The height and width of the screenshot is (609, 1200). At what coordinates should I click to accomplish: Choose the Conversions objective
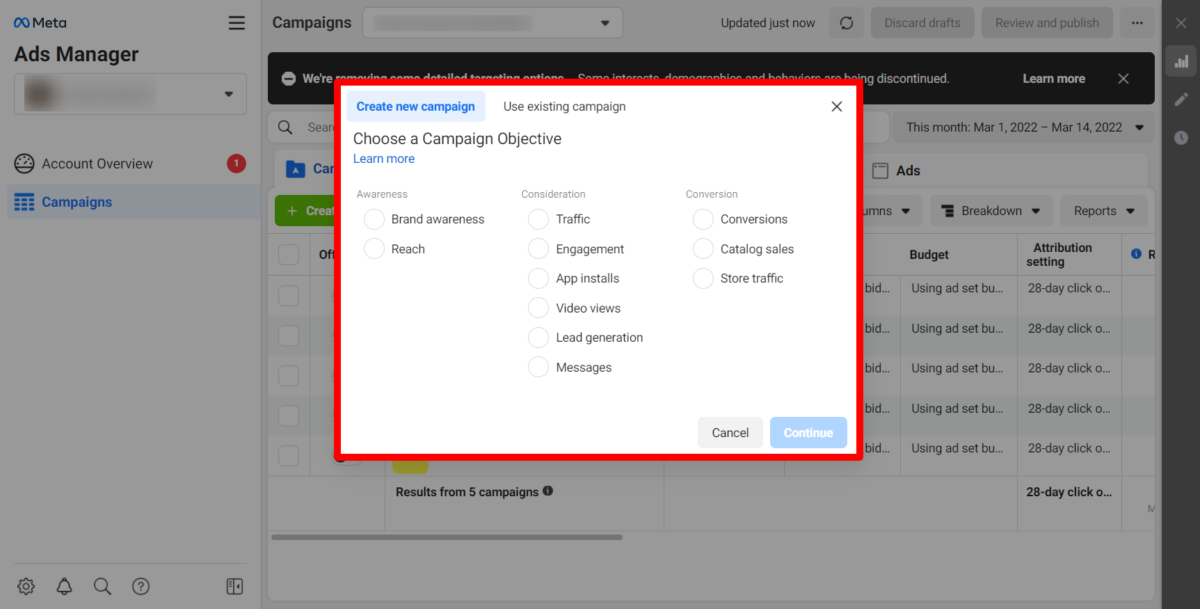tap(703, 219)
